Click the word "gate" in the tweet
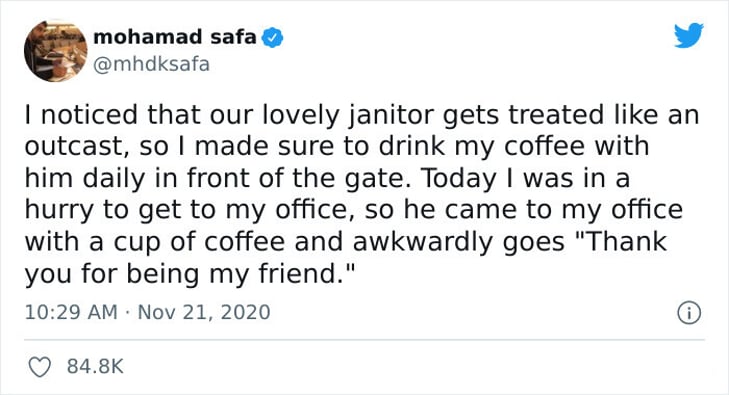 [x=375, y=179]
